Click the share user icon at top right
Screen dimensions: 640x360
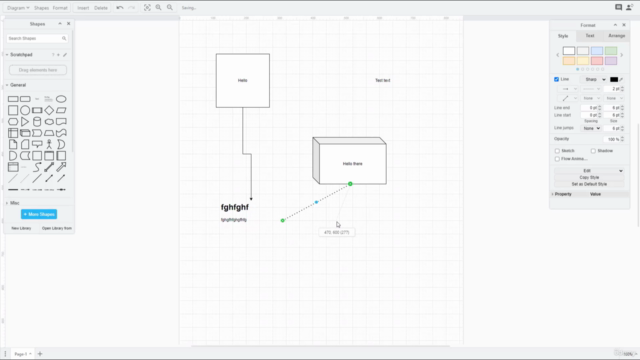[629, 7]
